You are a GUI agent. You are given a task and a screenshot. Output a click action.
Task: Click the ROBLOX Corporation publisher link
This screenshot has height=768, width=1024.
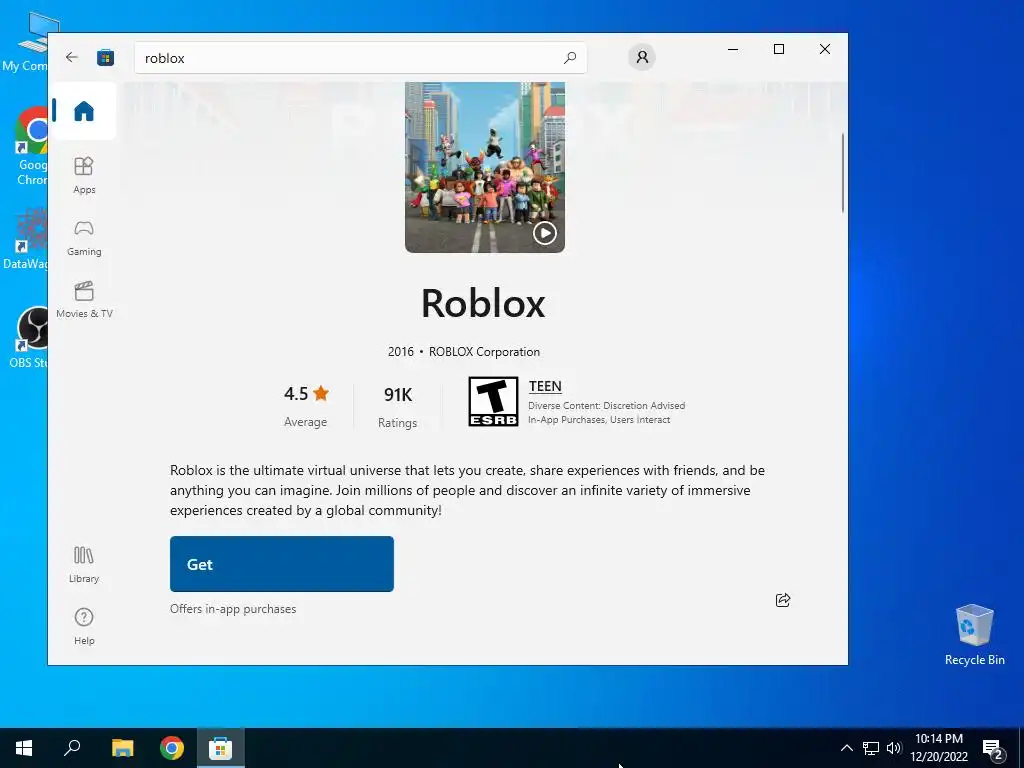point(484,351)
